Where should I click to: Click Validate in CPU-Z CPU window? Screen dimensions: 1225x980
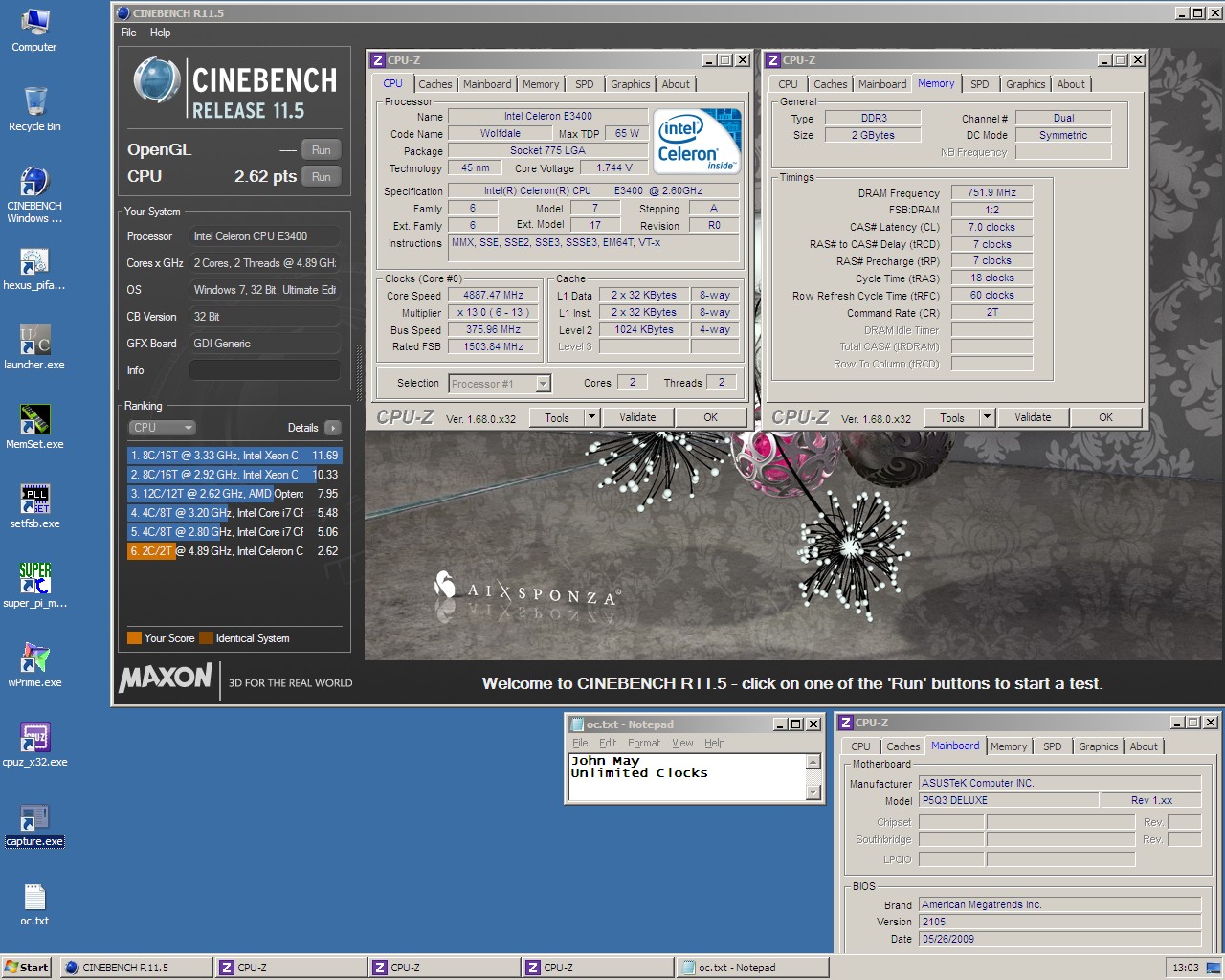(x=637, y=417)
